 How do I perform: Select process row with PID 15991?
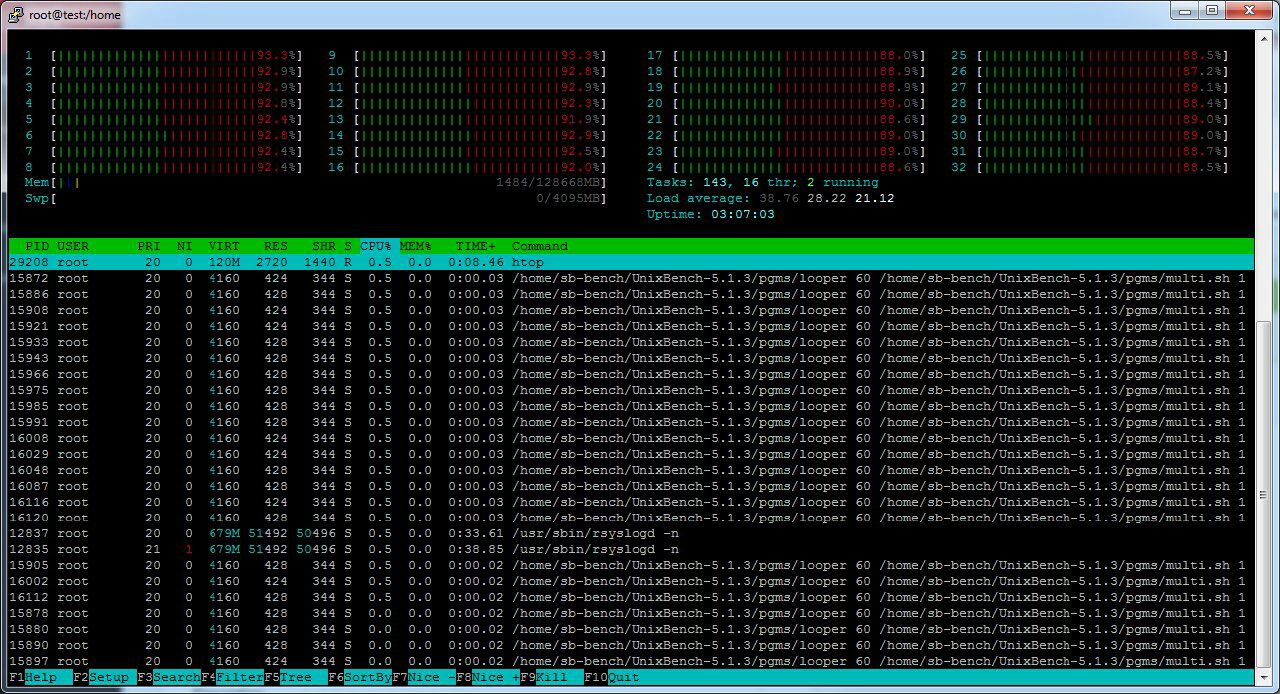tap(630, 422)
